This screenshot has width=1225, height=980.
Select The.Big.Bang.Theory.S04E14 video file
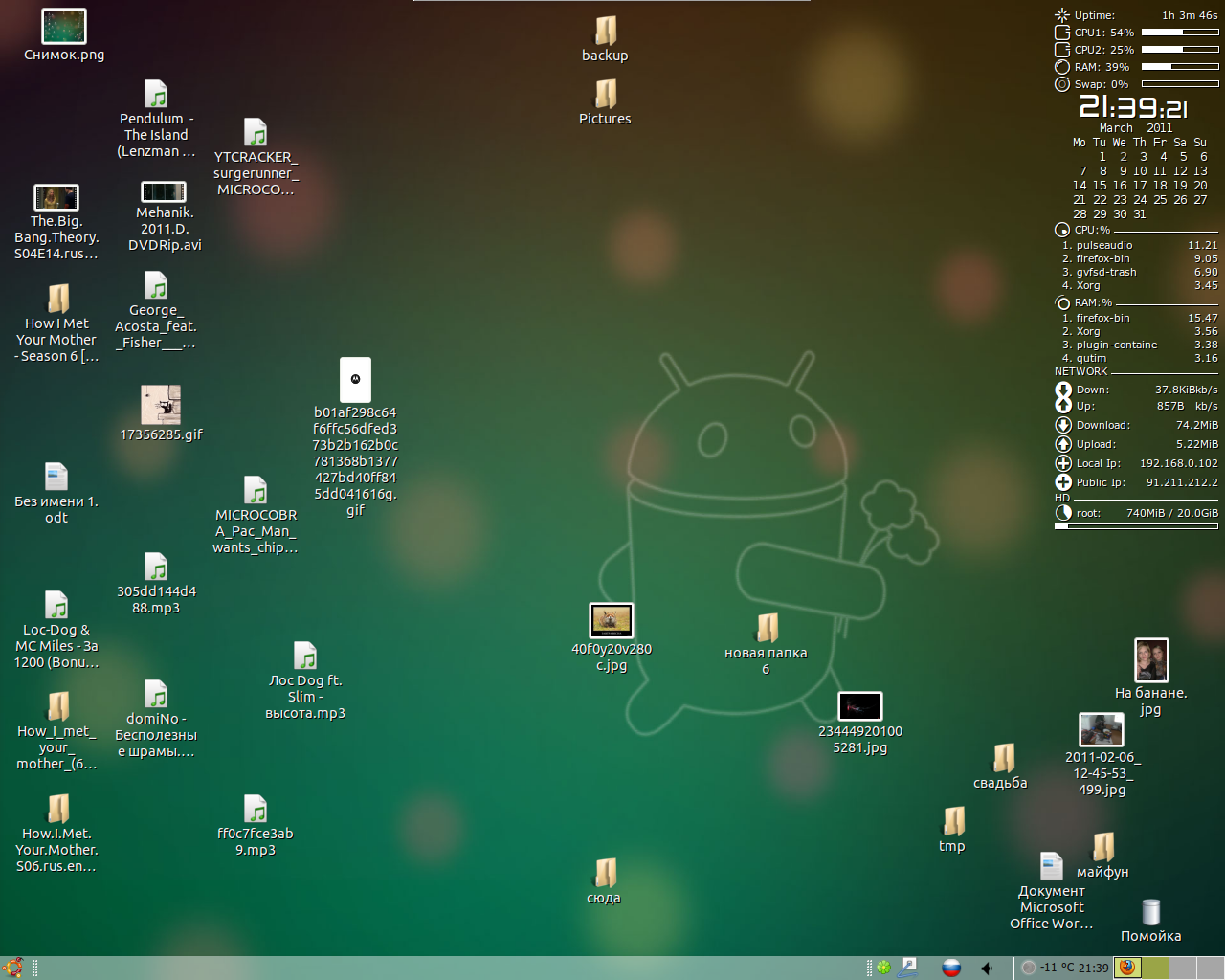(56, 222)
